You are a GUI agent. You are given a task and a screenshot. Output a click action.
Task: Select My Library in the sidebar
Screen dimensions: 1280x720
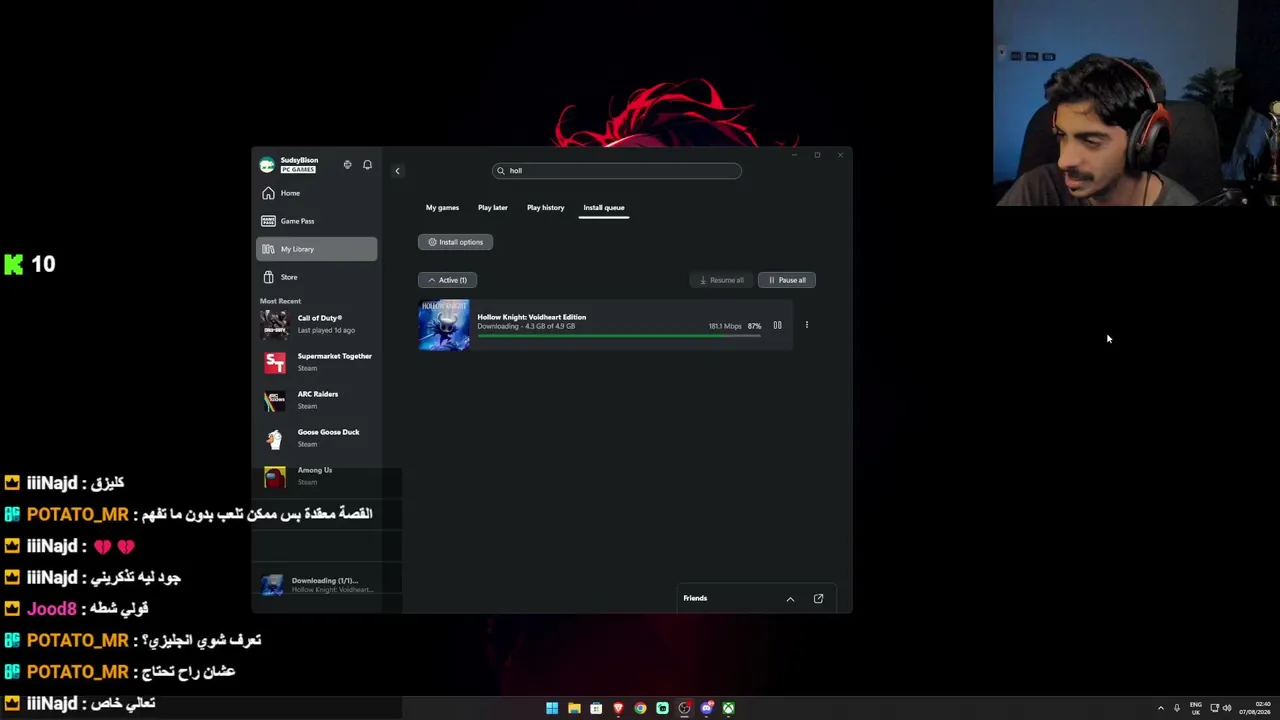317,249
